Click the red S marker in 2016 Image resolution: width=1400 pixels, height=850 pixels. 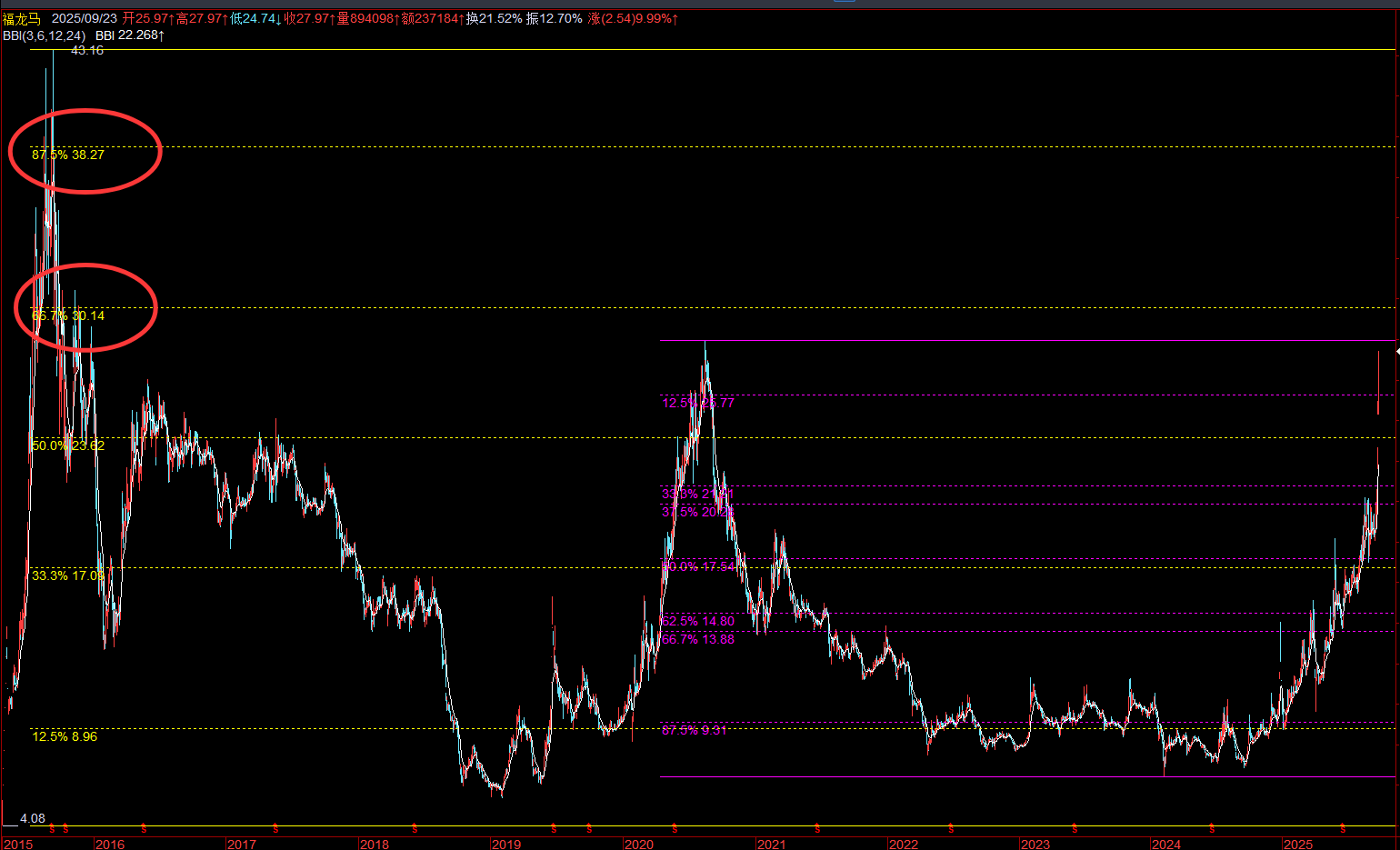(x=144, y=828)
